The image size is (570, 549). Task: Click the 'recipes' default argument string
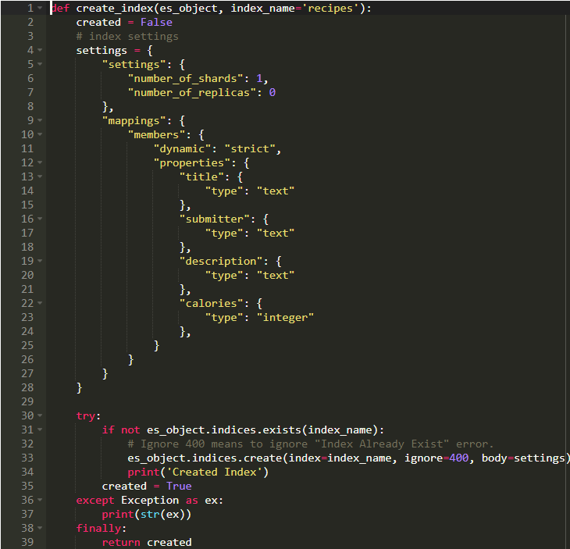[330, 8]
